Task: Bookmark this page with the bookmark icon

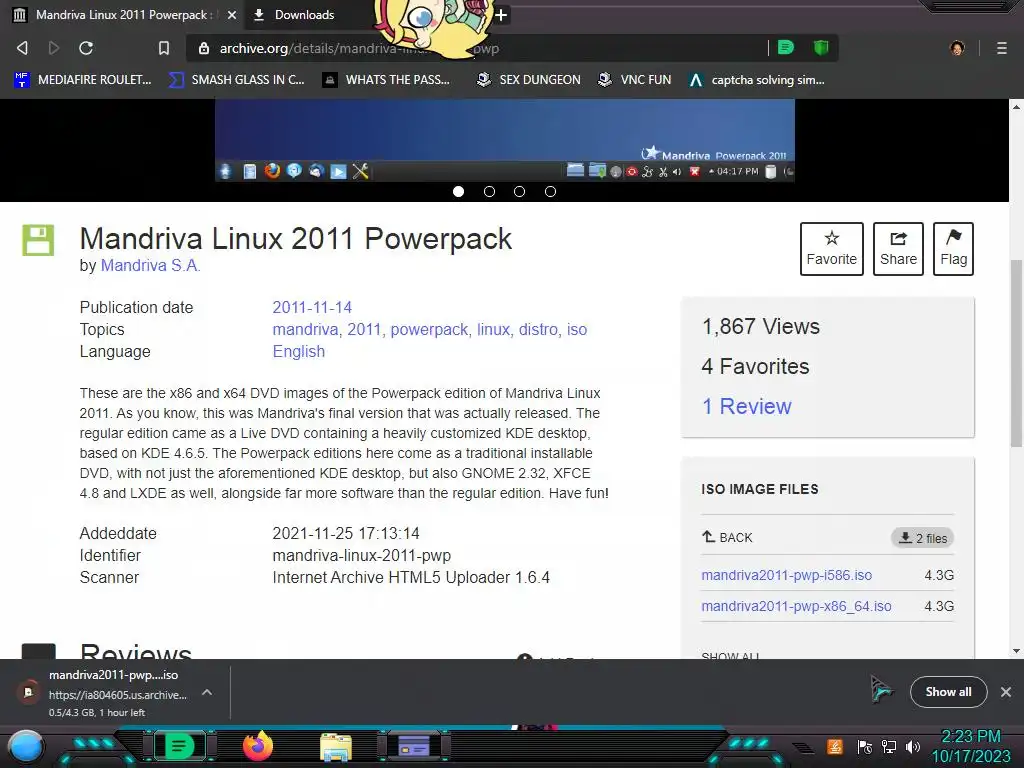Action: tap(164, 48)
